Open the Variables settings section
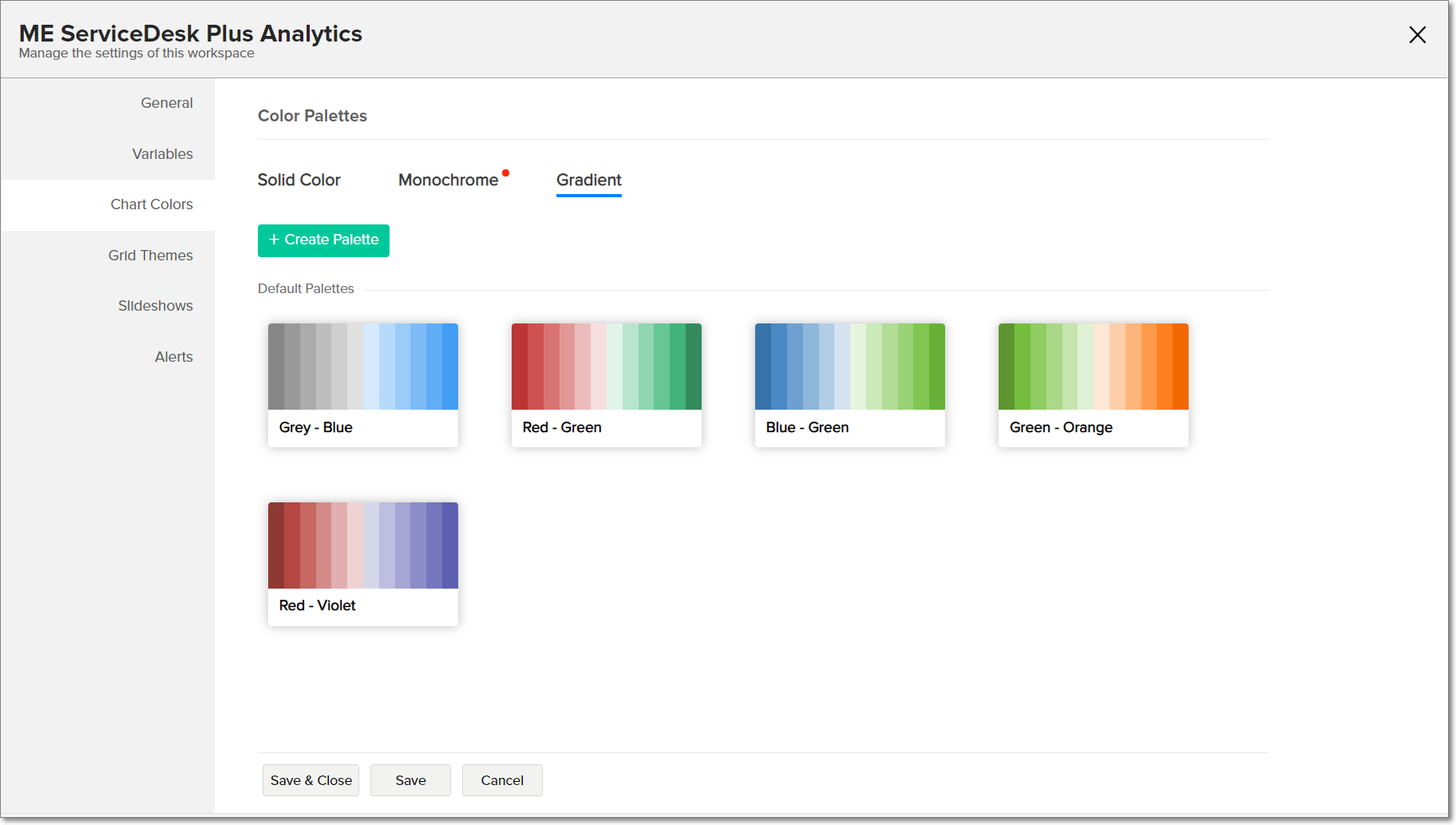Viewport: 1456px width, 825px height. coord(162,154)
